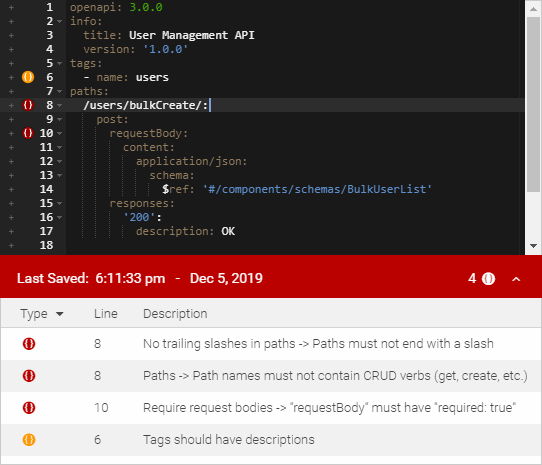Screen dimensions: 542x465
Task: Click error icon for trailing slashes row
Action: [x=29, y=344]
